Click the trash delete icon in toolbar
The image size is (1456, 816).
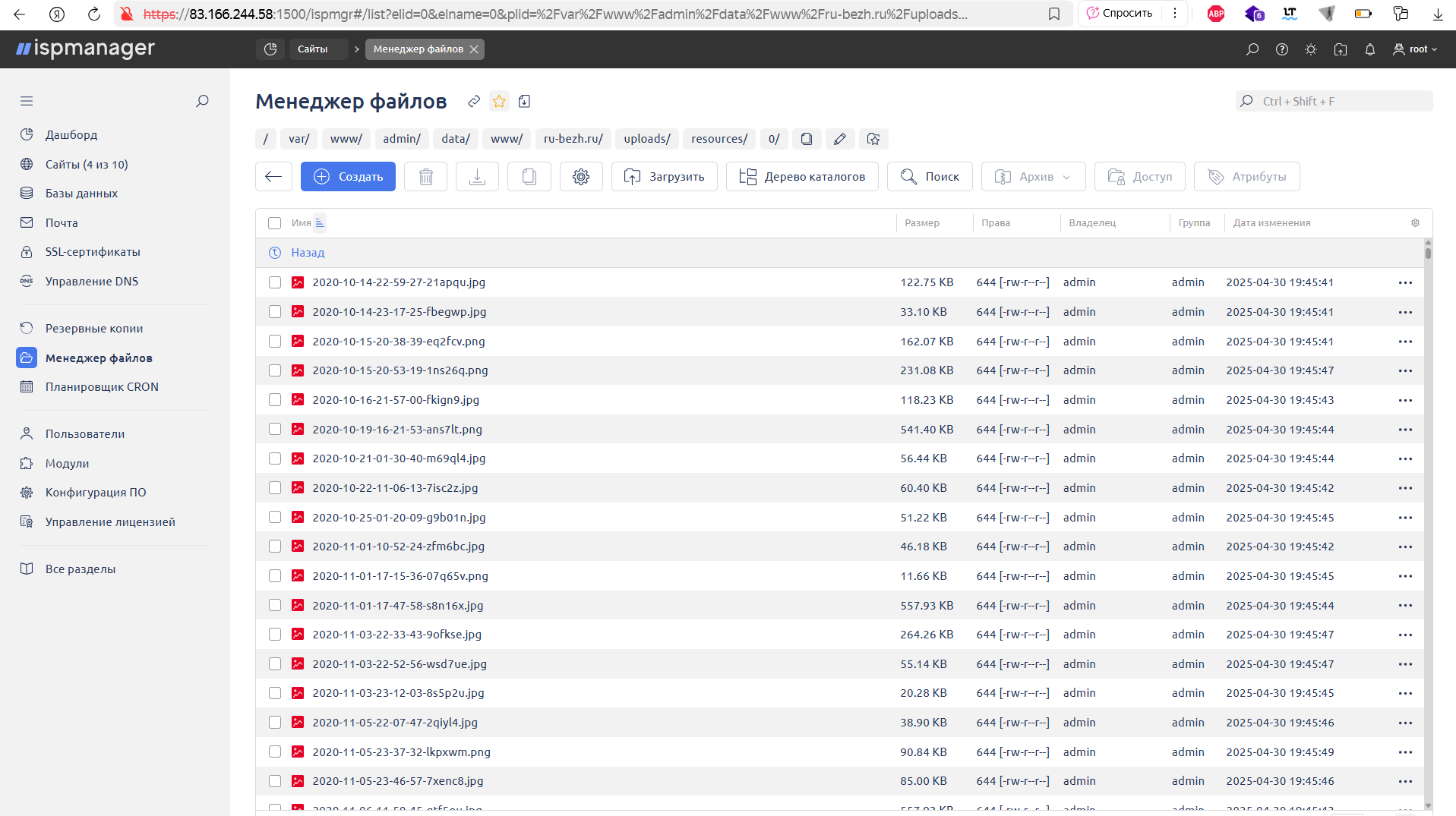click(425, 177)
